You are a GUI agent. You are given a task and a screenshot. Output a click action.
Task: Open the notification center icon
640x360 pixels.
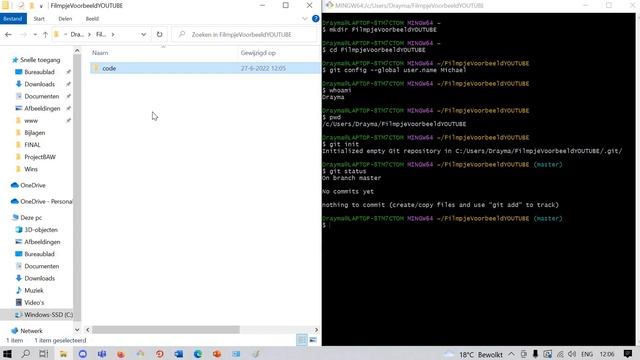(x=628, y=354)
